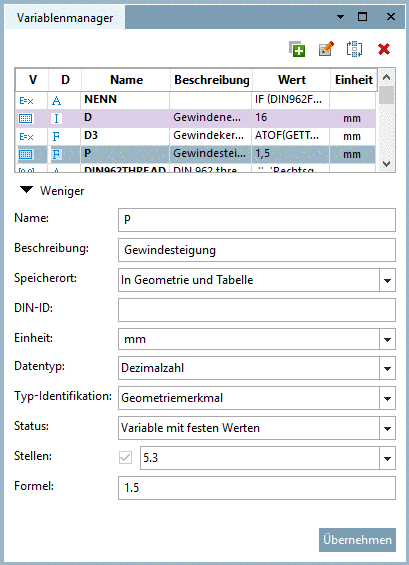409x565 pixels.
Task: Click into the Formel input field
Action: click(x=257, y=488)
